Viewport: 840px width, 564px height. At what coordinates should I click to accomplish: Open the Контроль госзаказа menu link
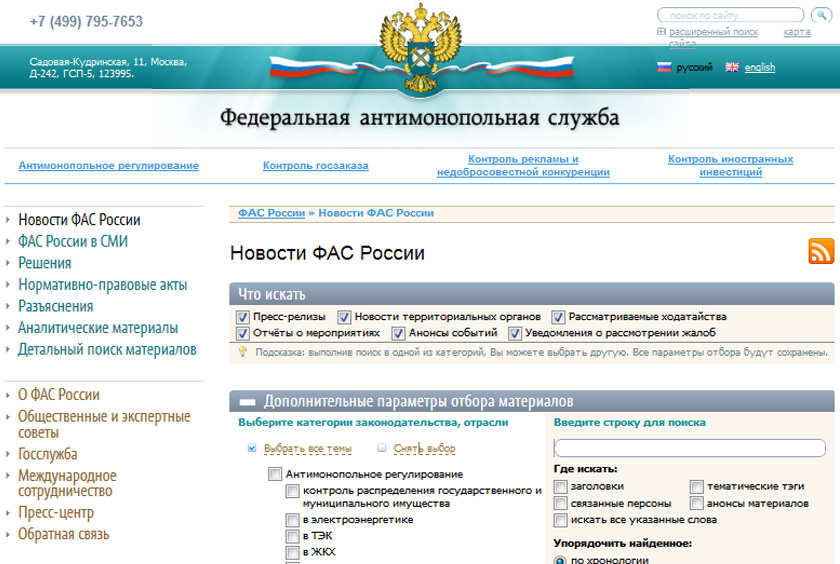[x=316, y=166]
